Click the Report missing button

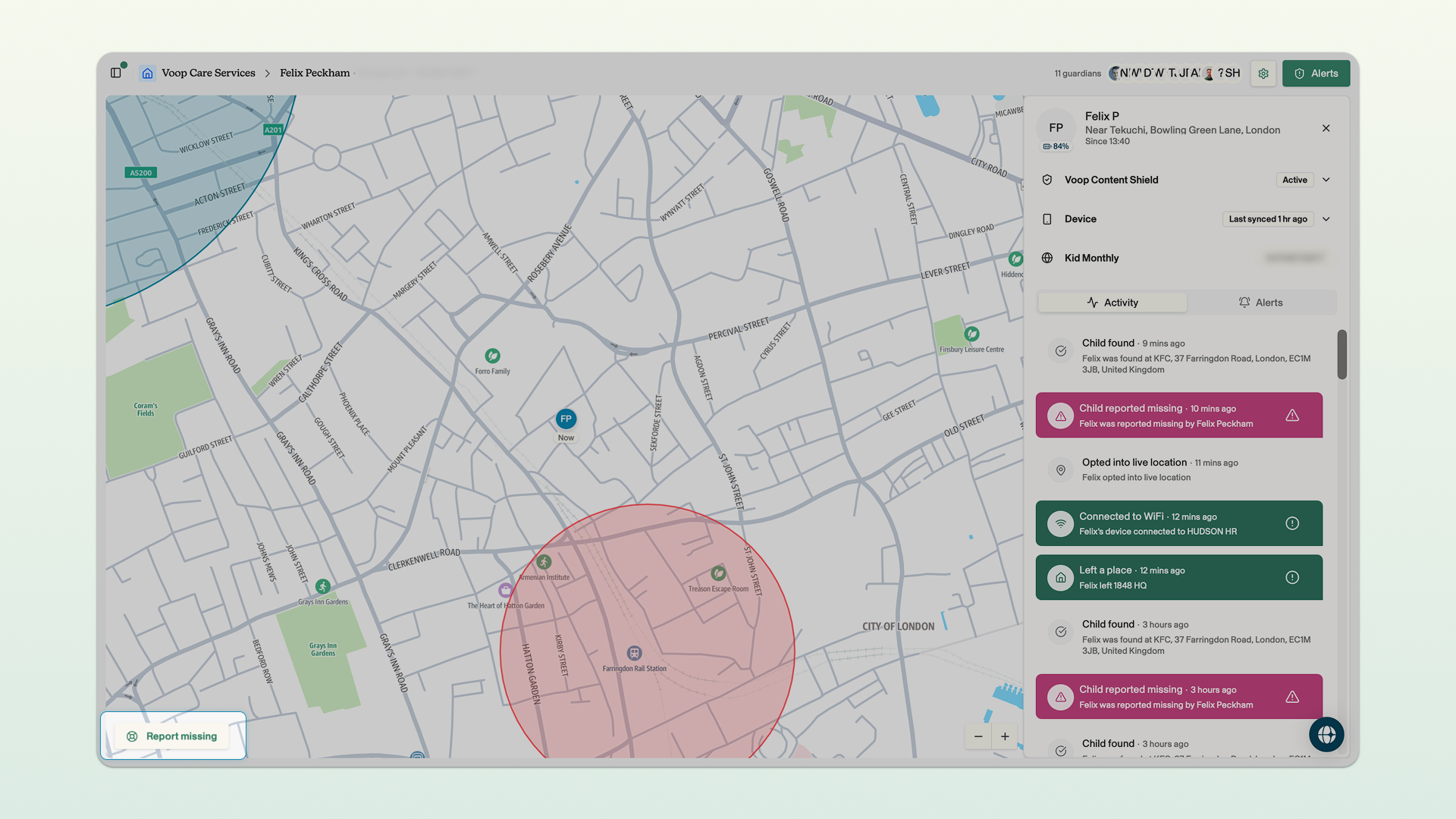173,736
